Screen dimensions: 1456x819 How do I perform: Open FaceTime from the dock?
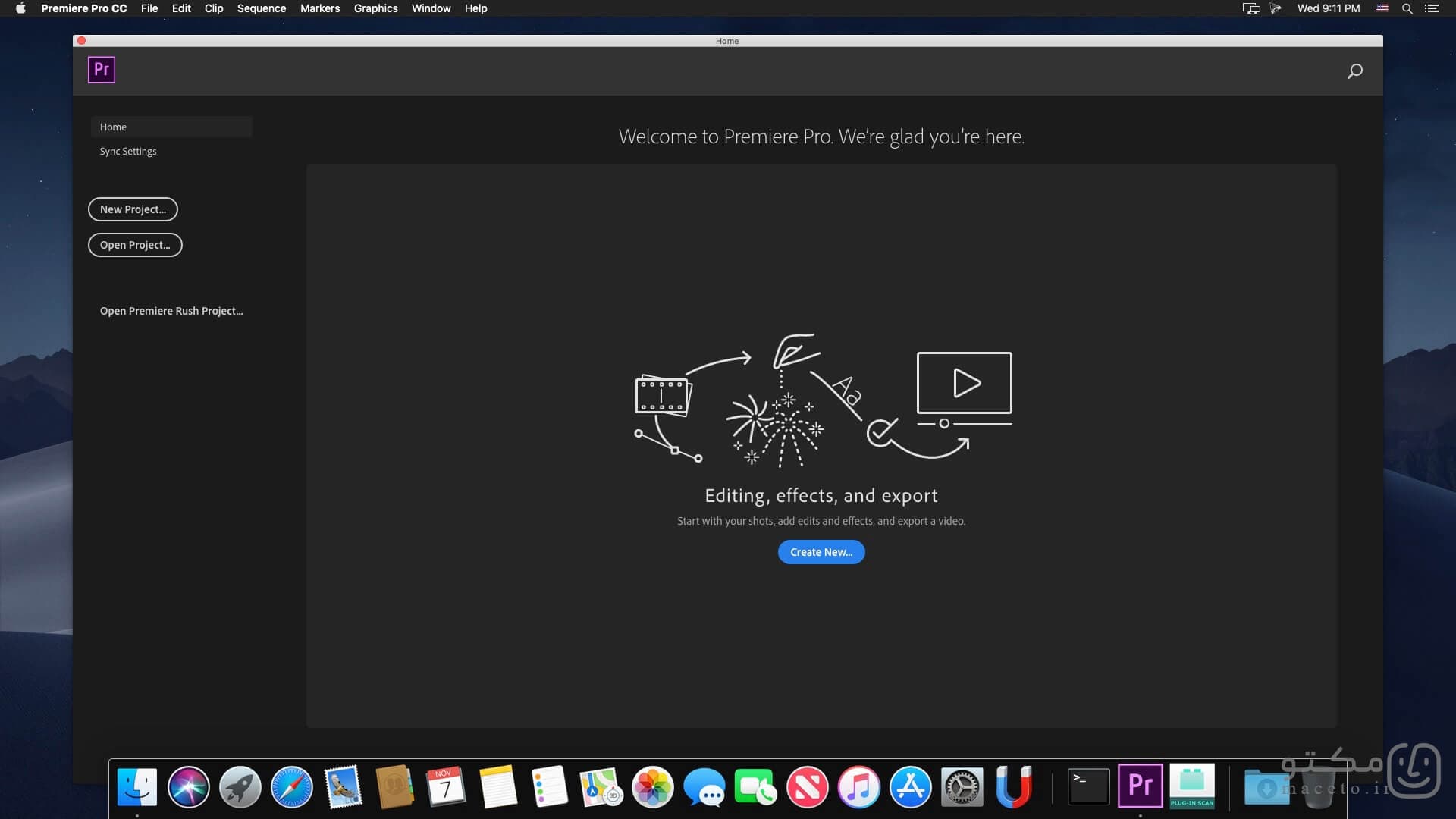point(755,786)
